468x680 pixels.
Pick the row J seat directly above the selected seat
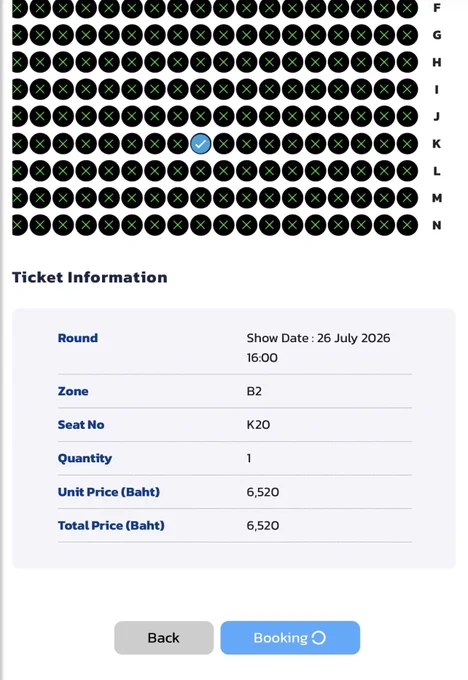pyautogui.click(x=200, y=116)
